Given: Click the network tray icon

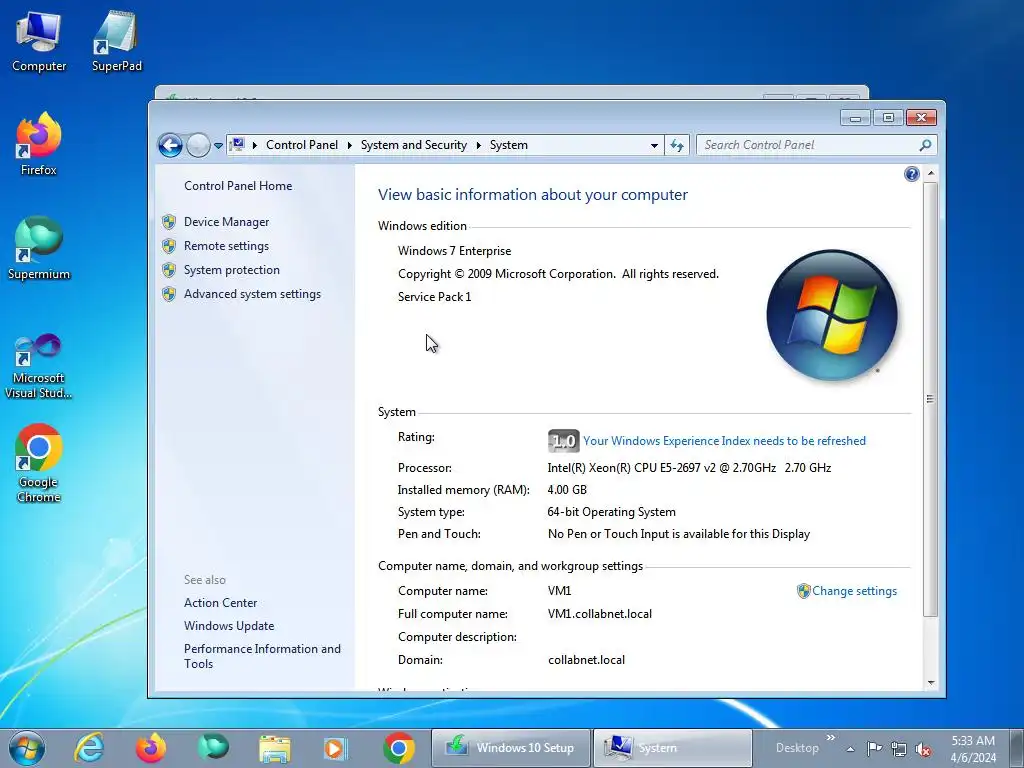Looking at the screenshot, I should 899,749.
